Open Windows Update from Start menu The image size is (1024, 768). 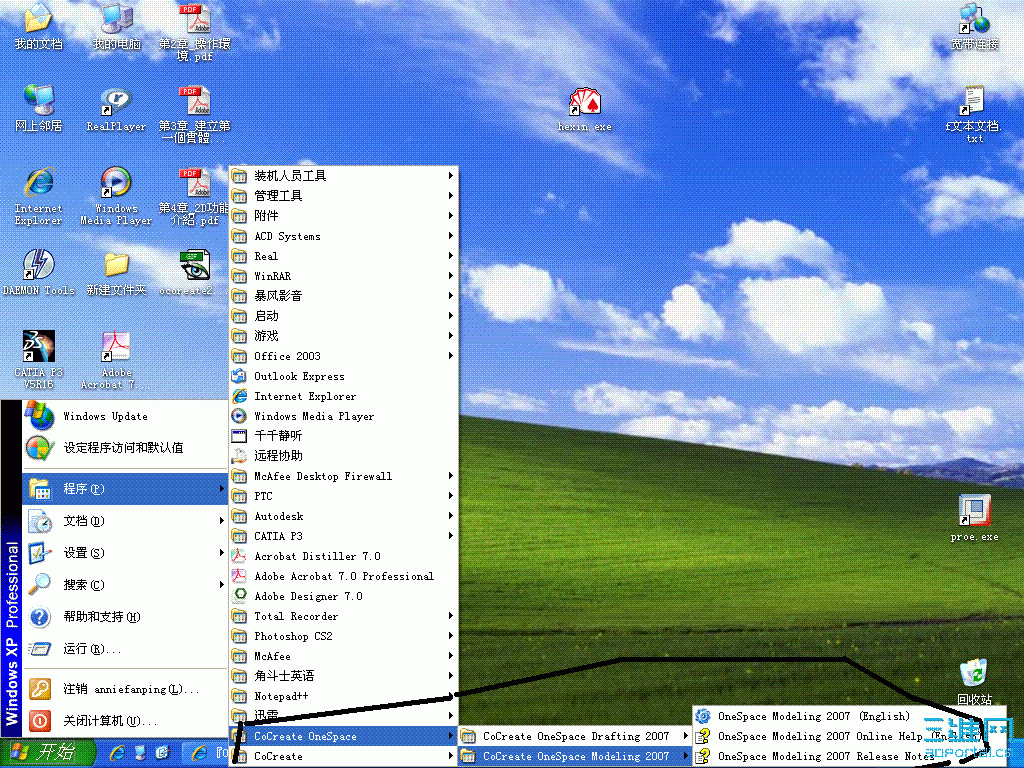coord(125,416)
